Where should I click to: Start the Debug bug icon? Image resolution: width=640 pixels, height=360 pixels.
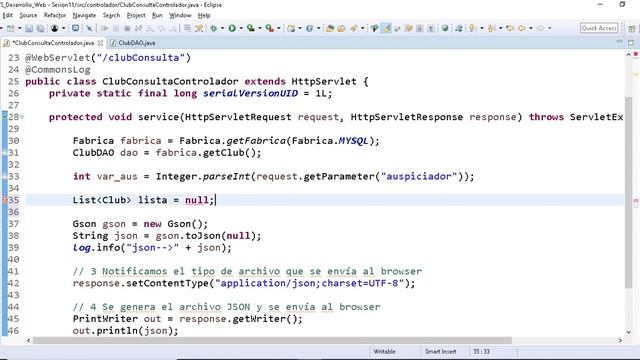click(213, 28)
